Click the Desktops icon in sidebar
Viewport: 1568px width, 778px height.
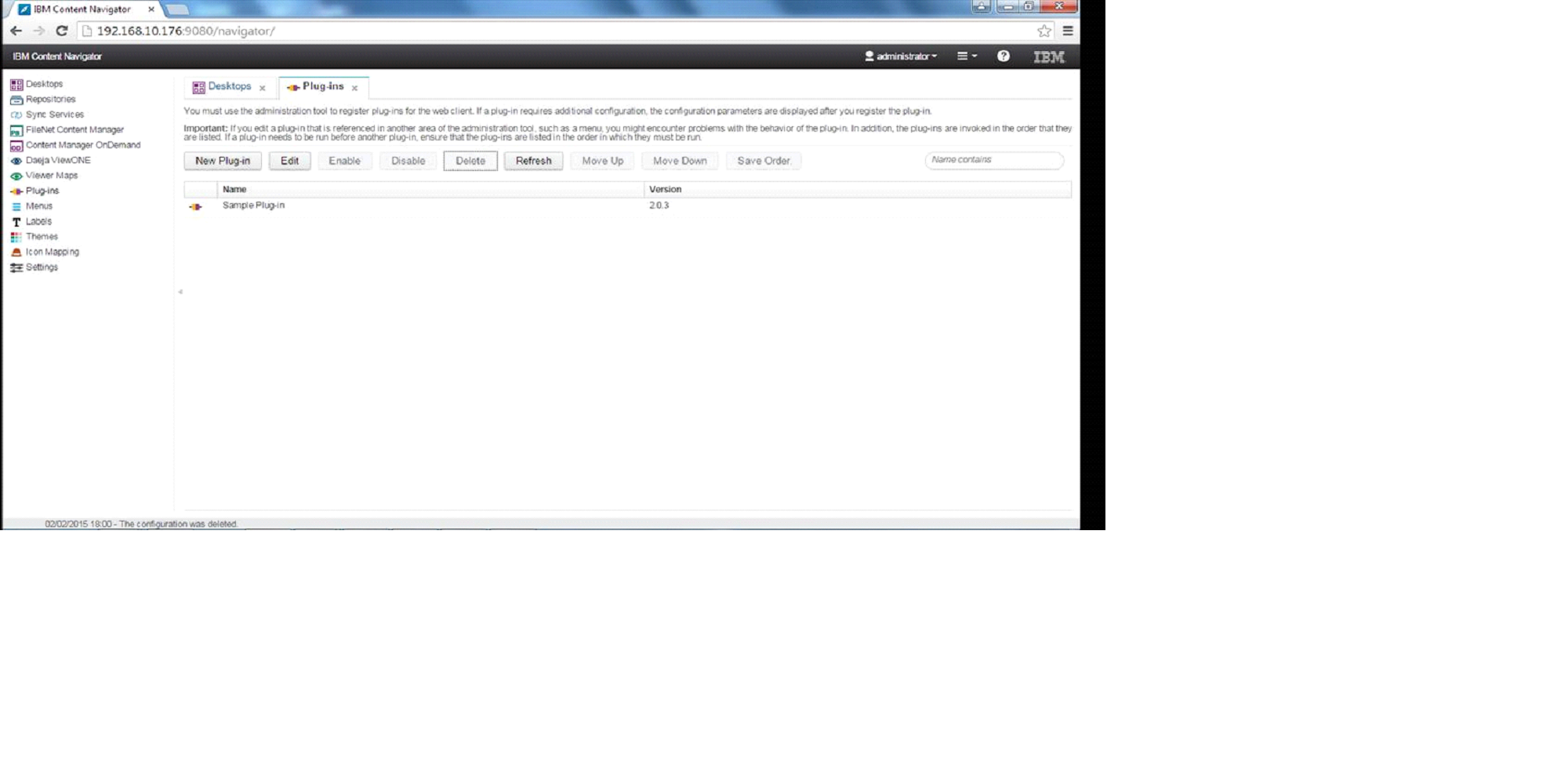[16, 85]
